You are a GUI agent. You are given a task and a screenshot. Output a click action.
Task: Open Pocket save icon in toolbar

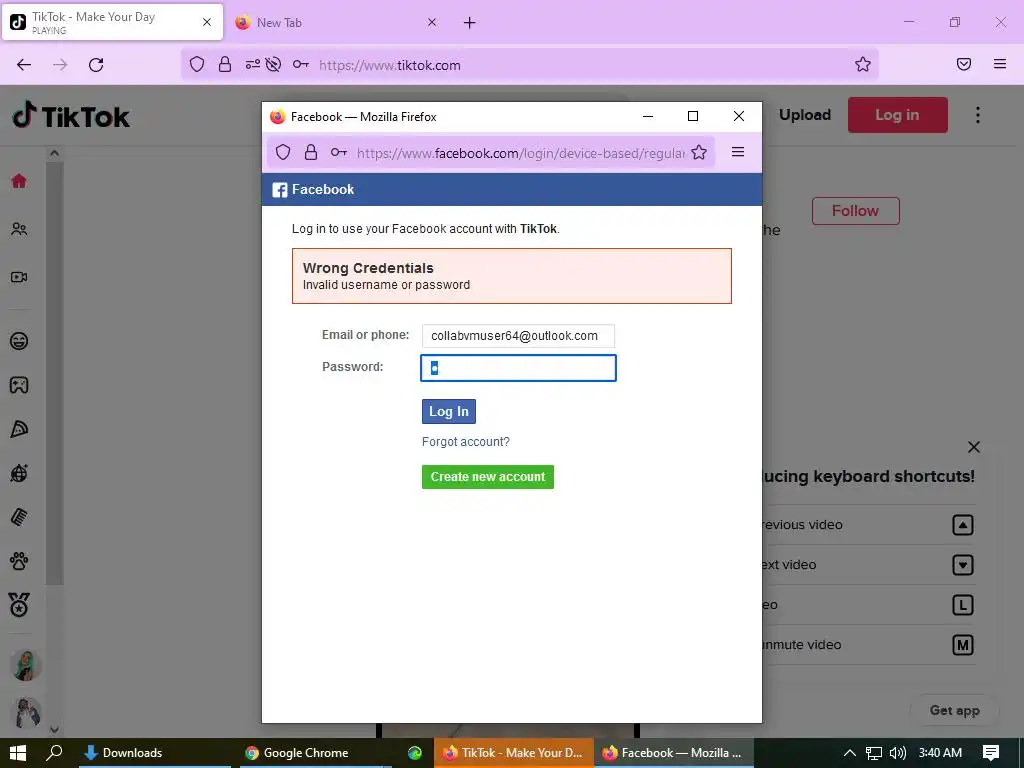(964, 64)
